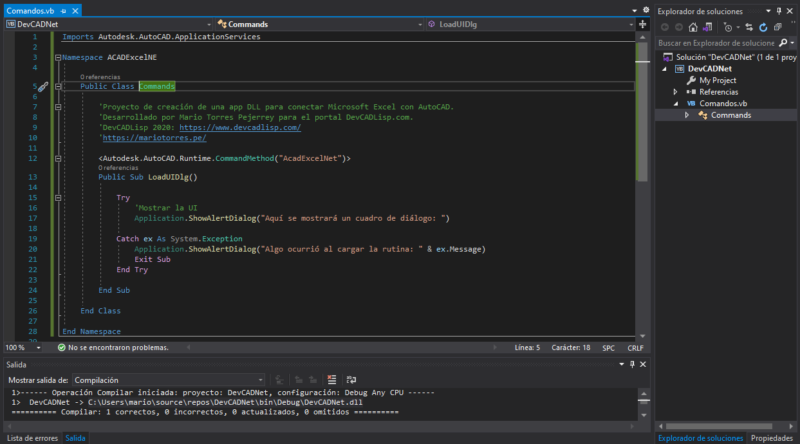This screenshot has width=800, height=444.
Task: Open the 100 % zoom dropdown
Action: 38,348
